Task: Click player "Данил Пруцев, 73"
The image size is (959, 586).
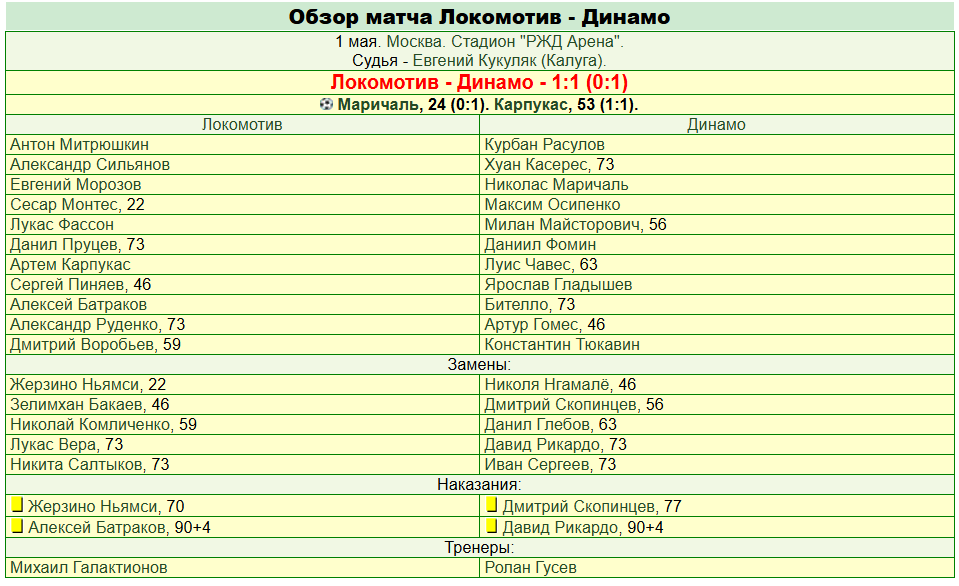Action: pyautogui.click(x=78, y=245)
